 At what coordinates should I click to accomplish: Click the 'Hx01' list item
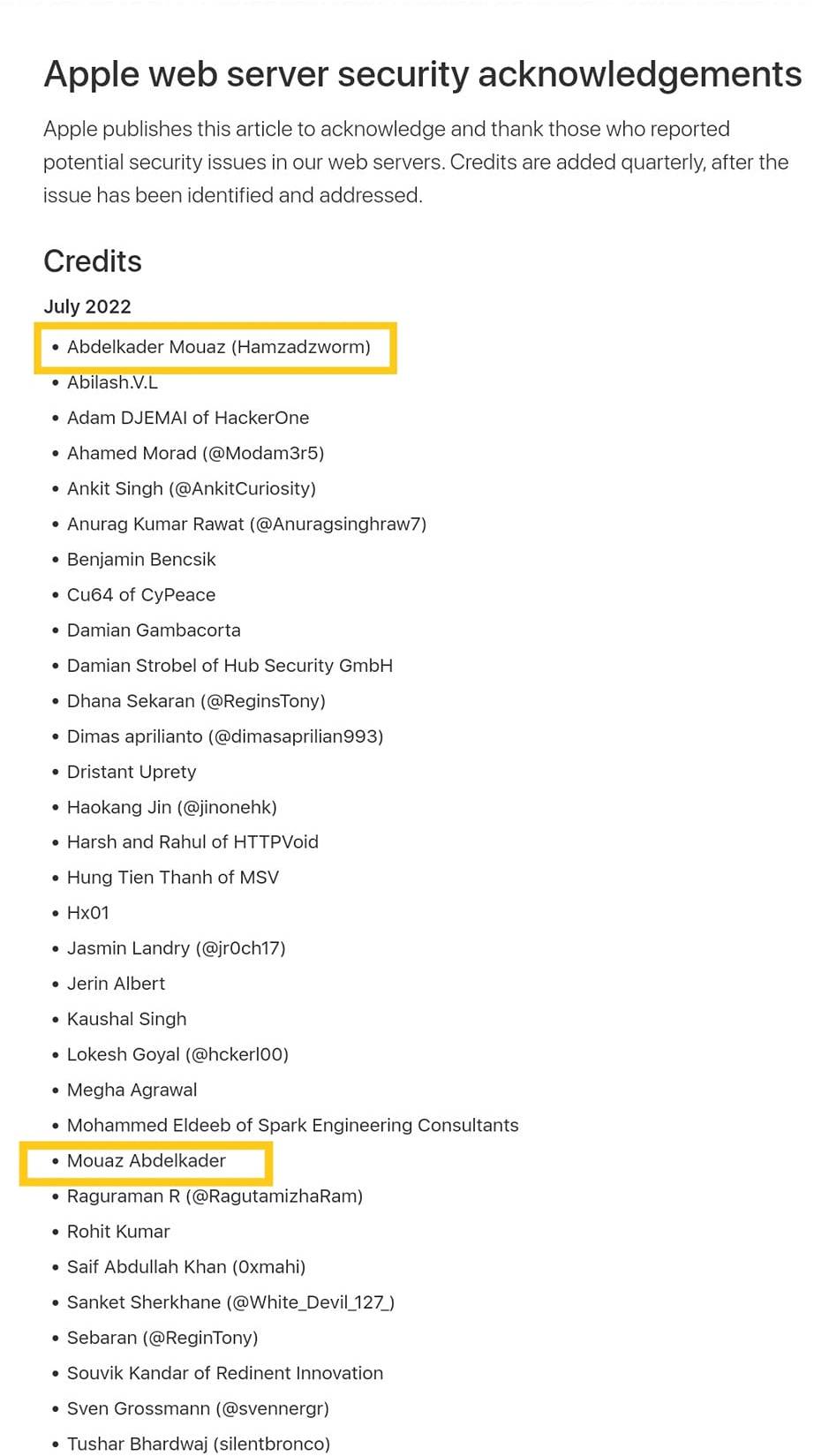88,913
